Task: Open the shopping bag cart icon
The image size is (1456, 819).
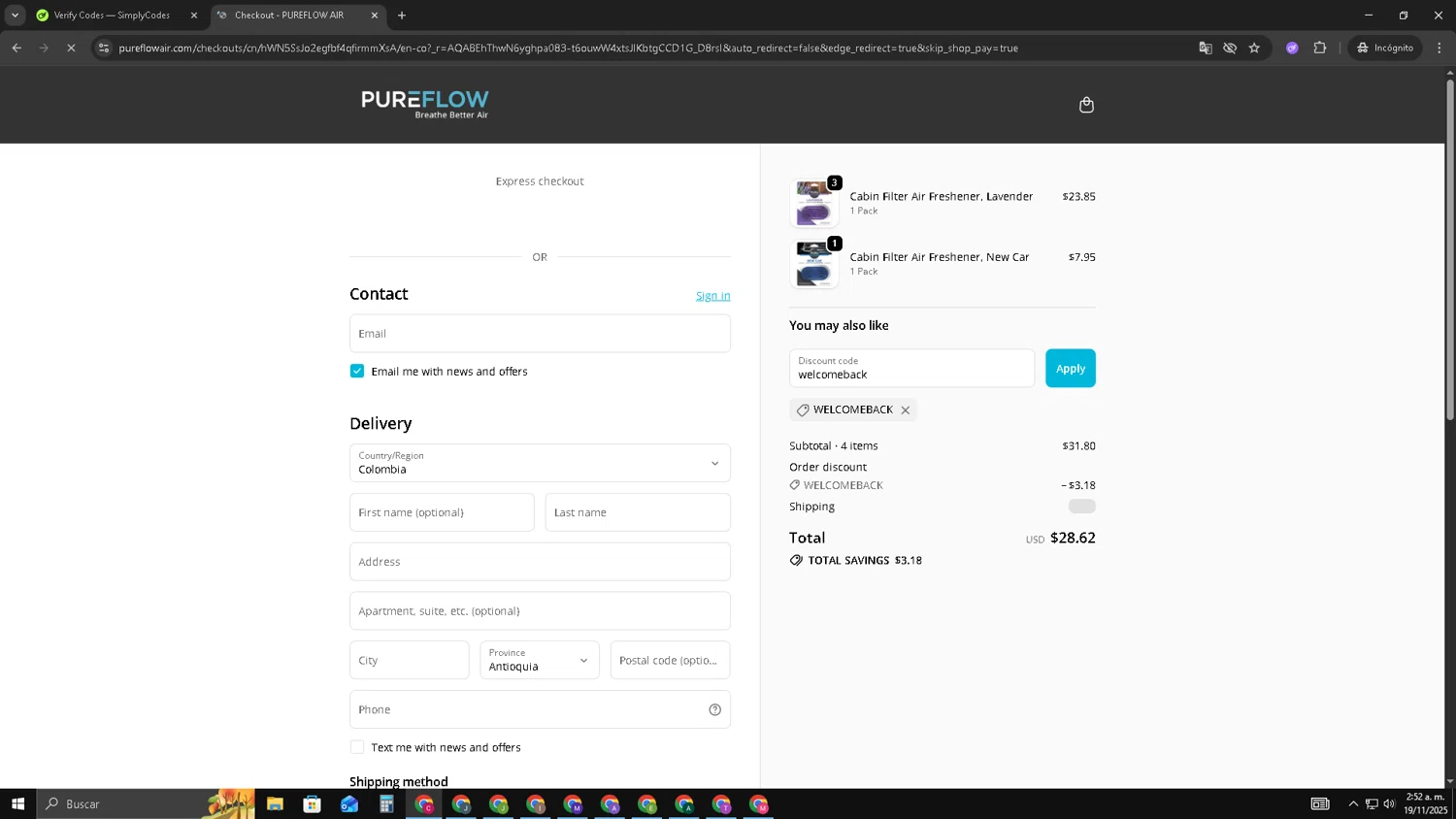Action: [1086, 105]
